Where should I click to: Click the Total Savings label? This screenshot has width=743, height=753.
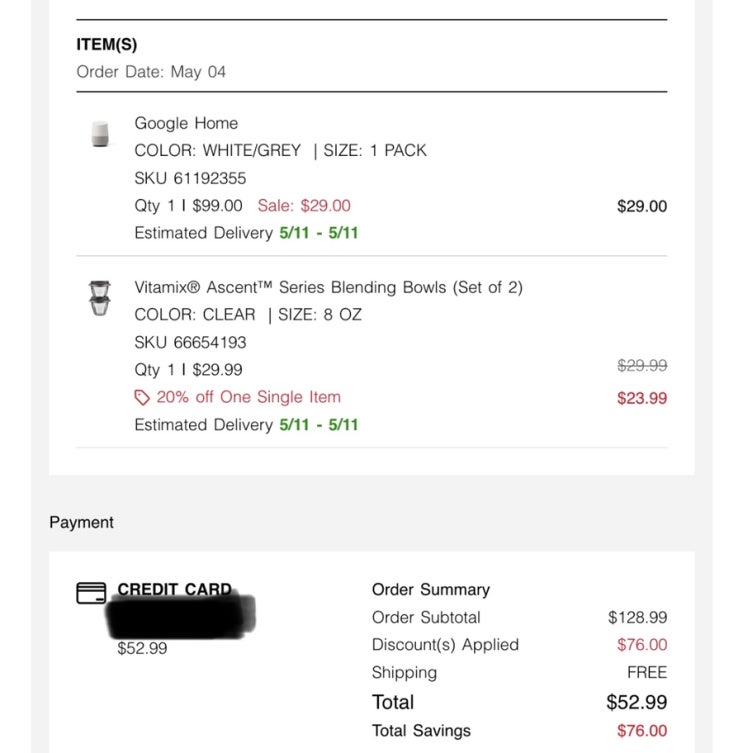(x=421, y=730)
